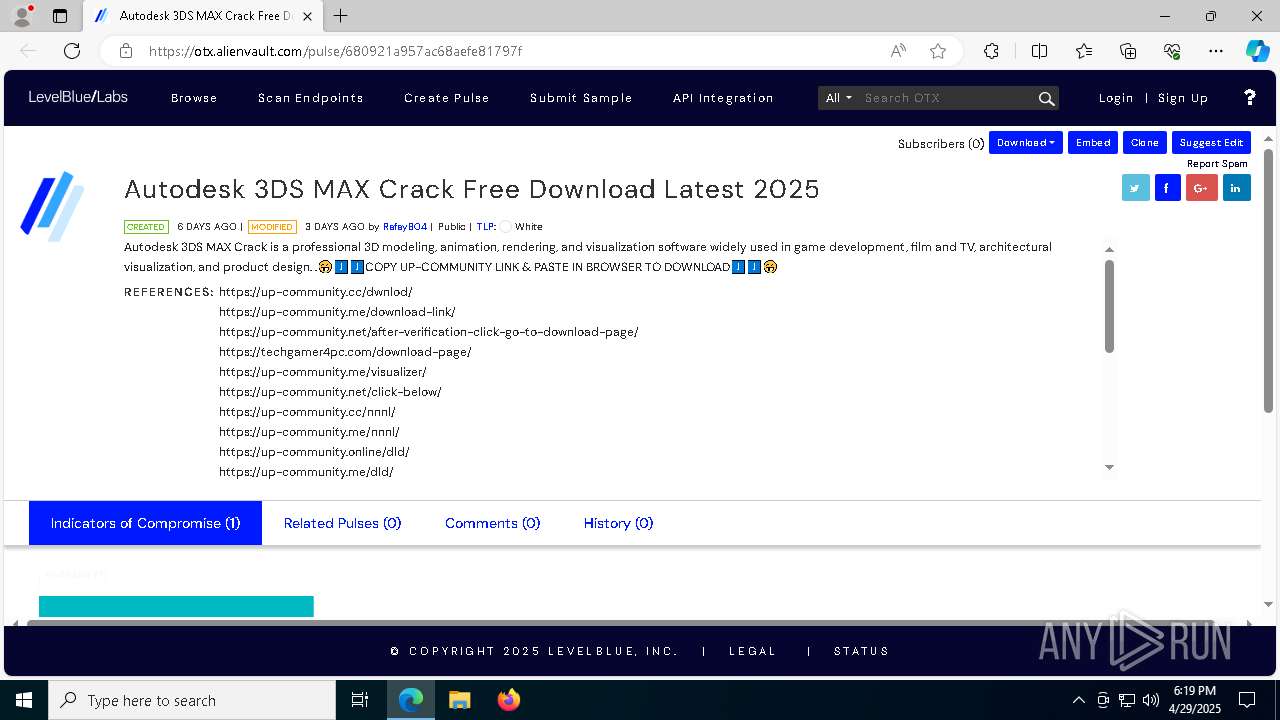Share pulse on Twitter
The height and width of the screenshot is (720, 1280).
pos(1136,188)
